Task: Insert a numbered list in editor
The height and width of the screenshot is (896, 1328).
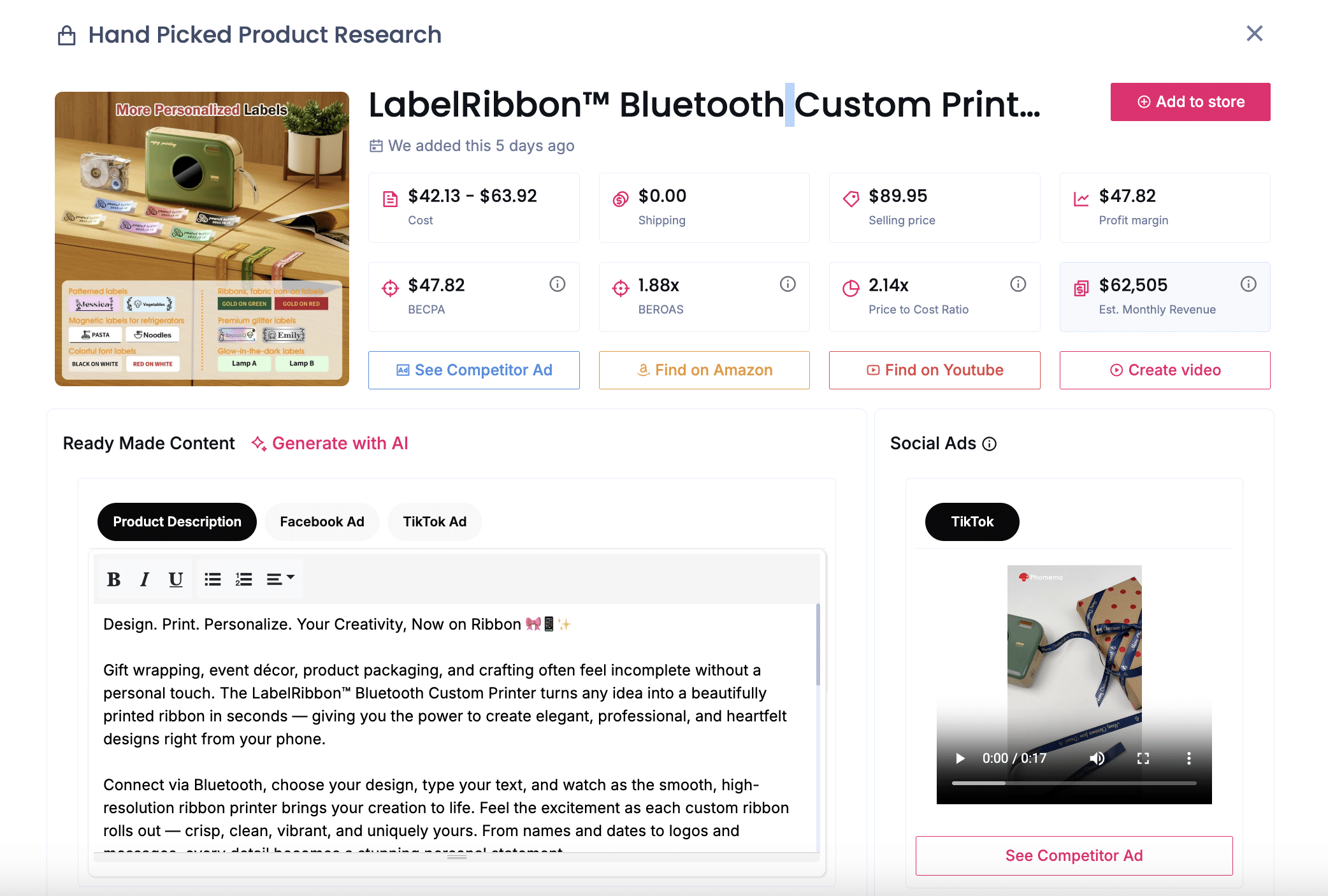Action: tap(244, 579)
